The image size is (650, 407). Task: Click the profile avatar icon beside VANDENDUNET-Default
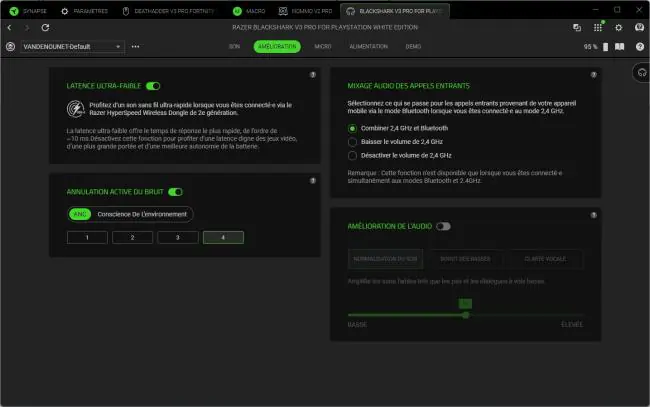coord(10,46)
